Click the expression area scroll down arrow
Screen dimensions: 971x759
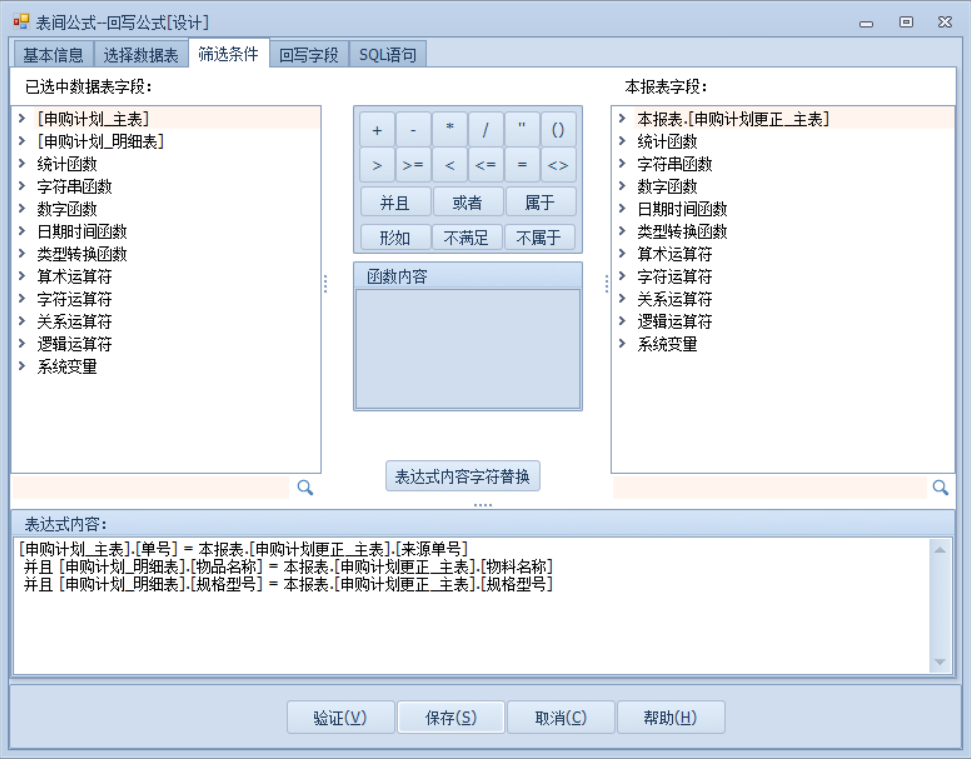coord(939,662)
